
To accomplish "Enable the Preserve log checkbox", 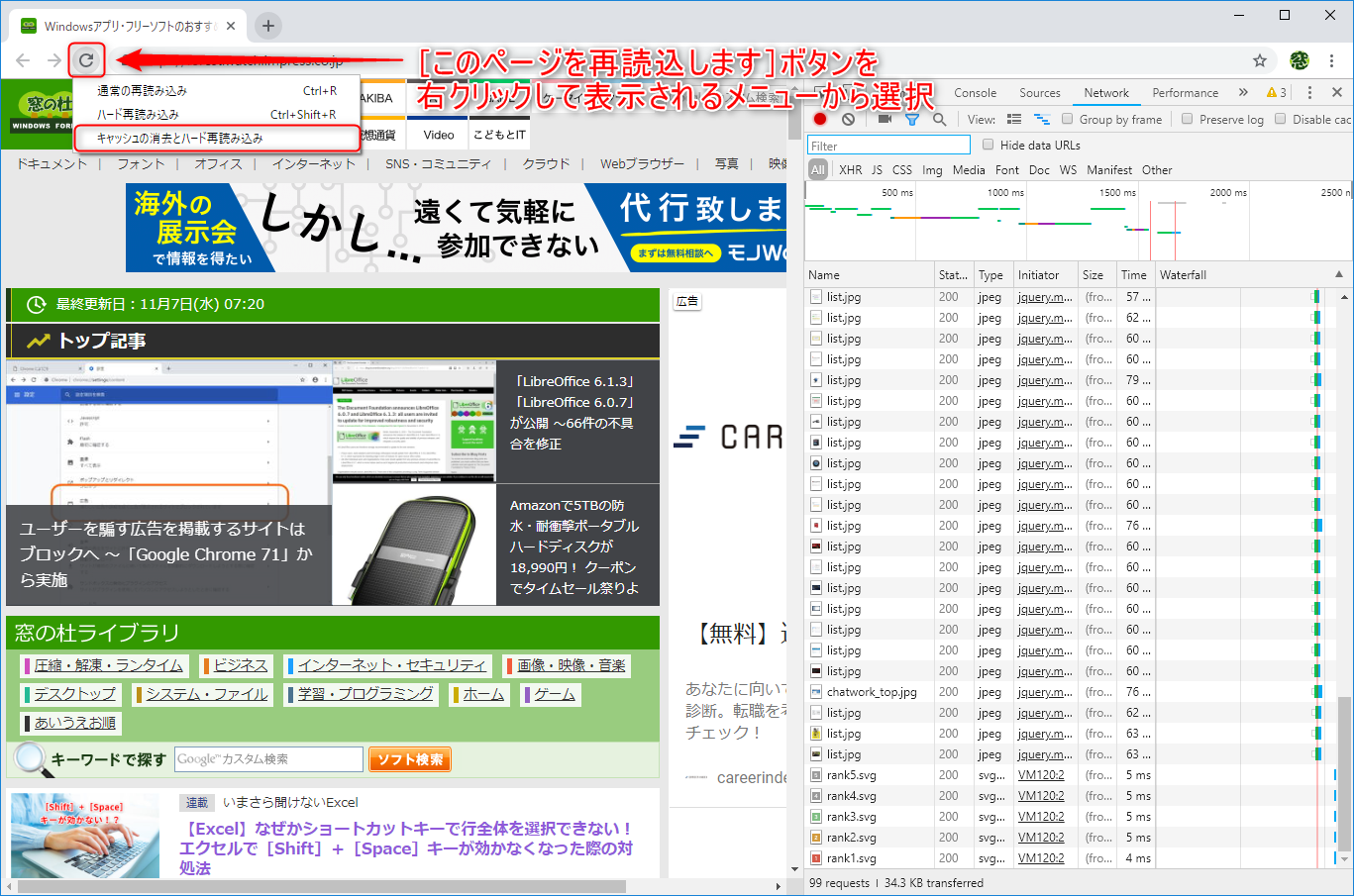I will coord(1187,119).
